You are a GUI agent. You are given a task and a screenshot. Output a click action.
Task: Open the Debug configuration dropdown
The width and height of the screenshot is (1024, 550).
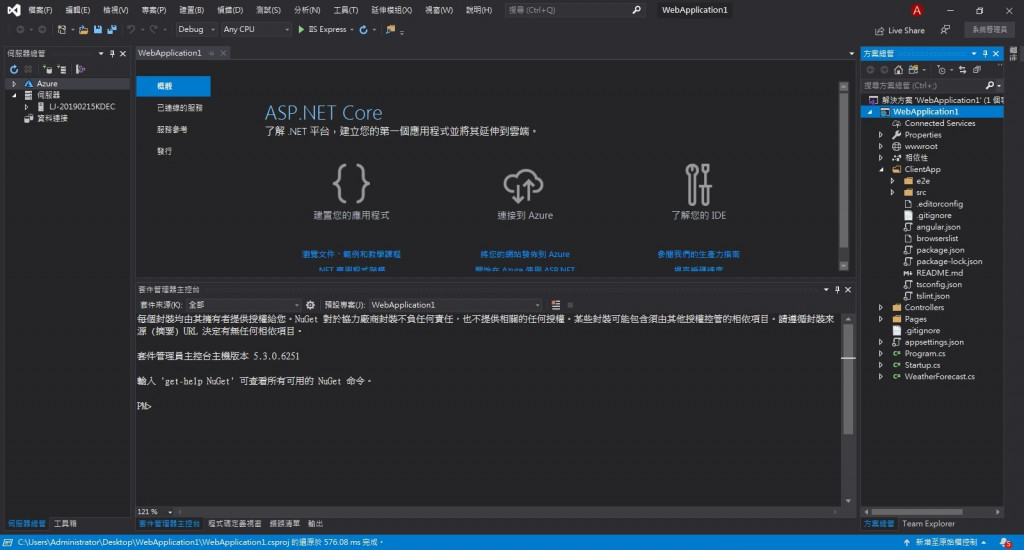[197, 29]
